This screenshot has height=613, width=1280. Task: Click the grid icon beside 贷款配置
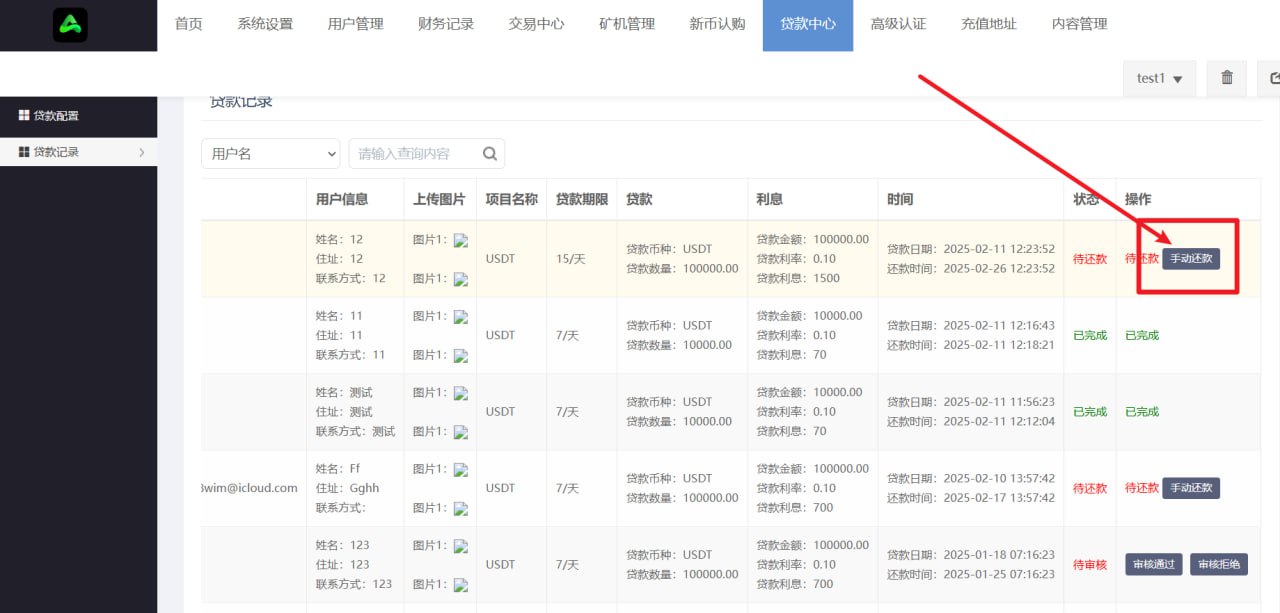point(24,116)
